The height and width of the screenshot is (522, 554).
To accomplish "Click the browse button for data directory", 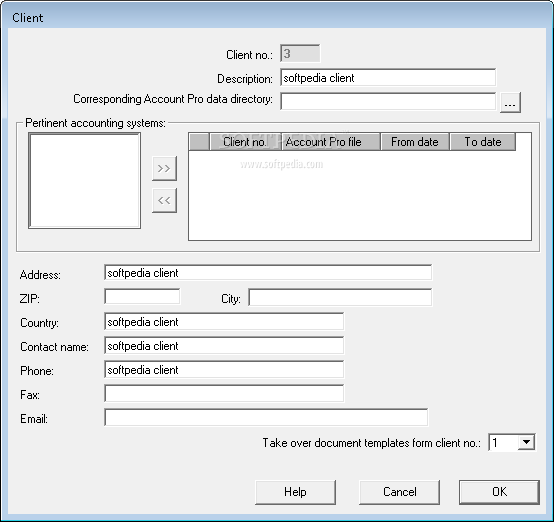I will tap(510, 103).
